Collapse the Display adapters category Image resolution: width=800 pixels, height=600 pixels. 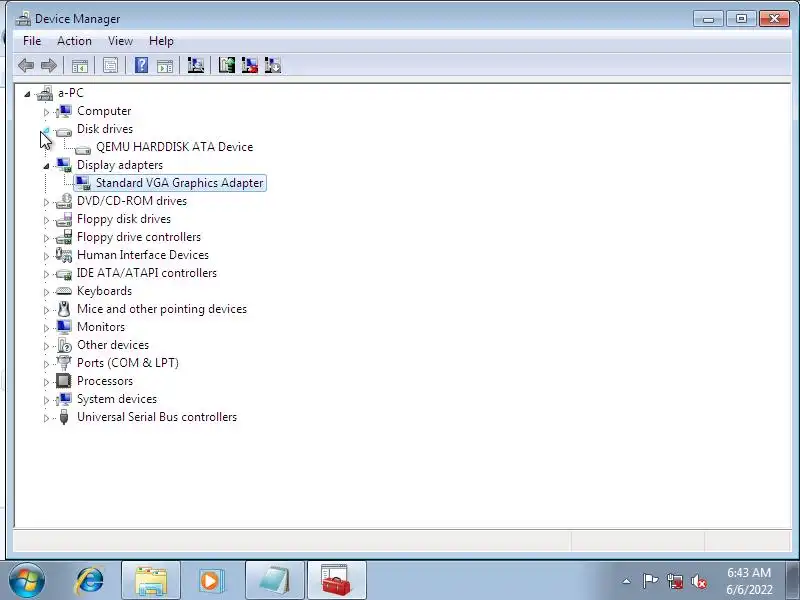(46, 166)
